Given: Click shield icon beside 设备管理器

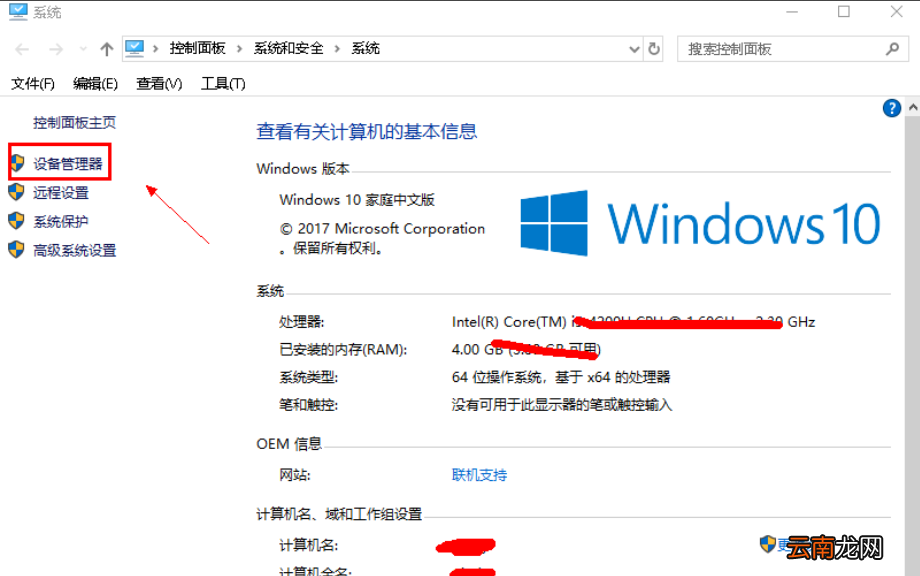Looking at the screenshot, I should pos(18,163).
